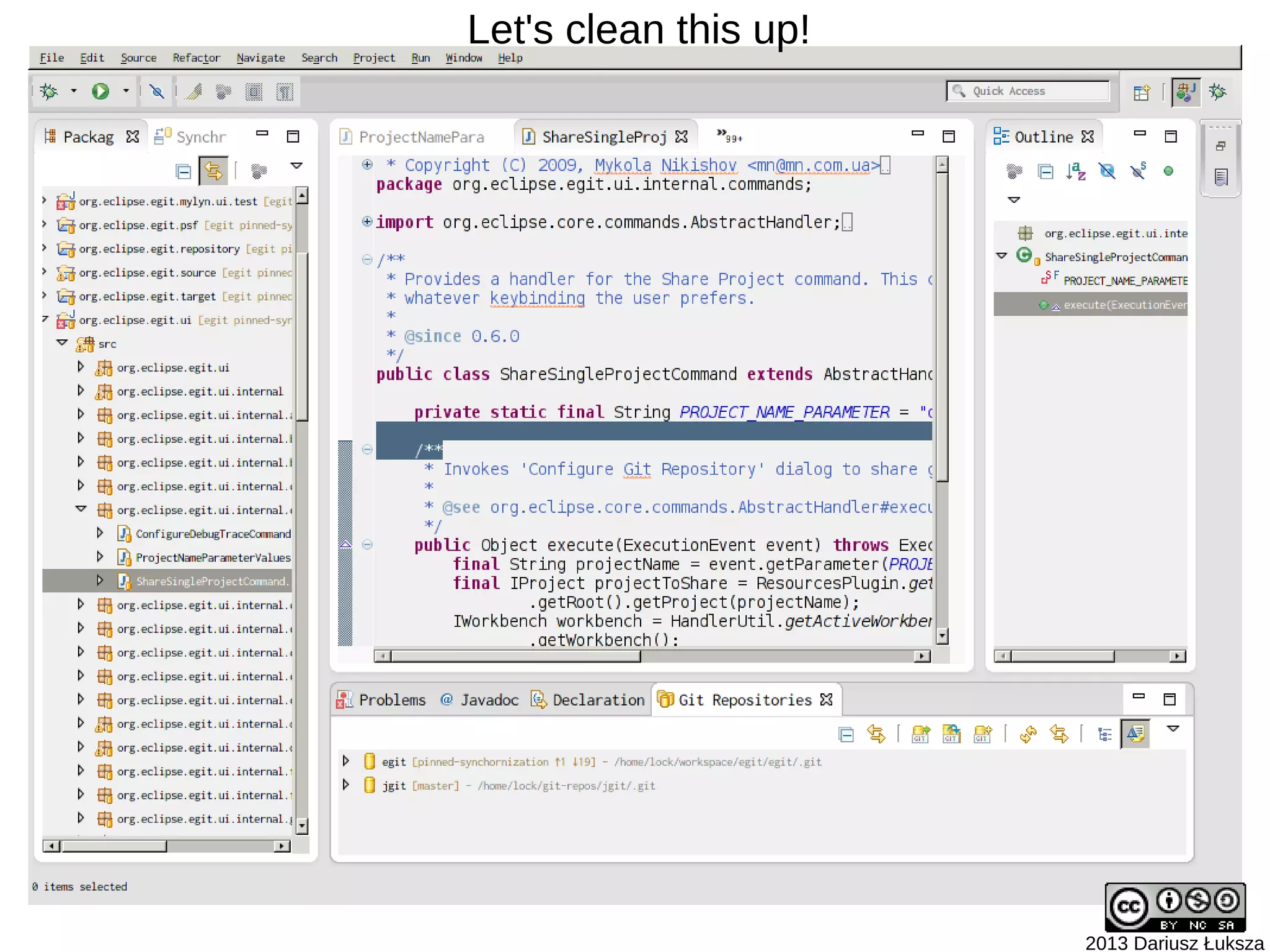The width and height of the screenshot is (1270, 952).
Task: Open the Refactor menu
Action: point(196,58)
